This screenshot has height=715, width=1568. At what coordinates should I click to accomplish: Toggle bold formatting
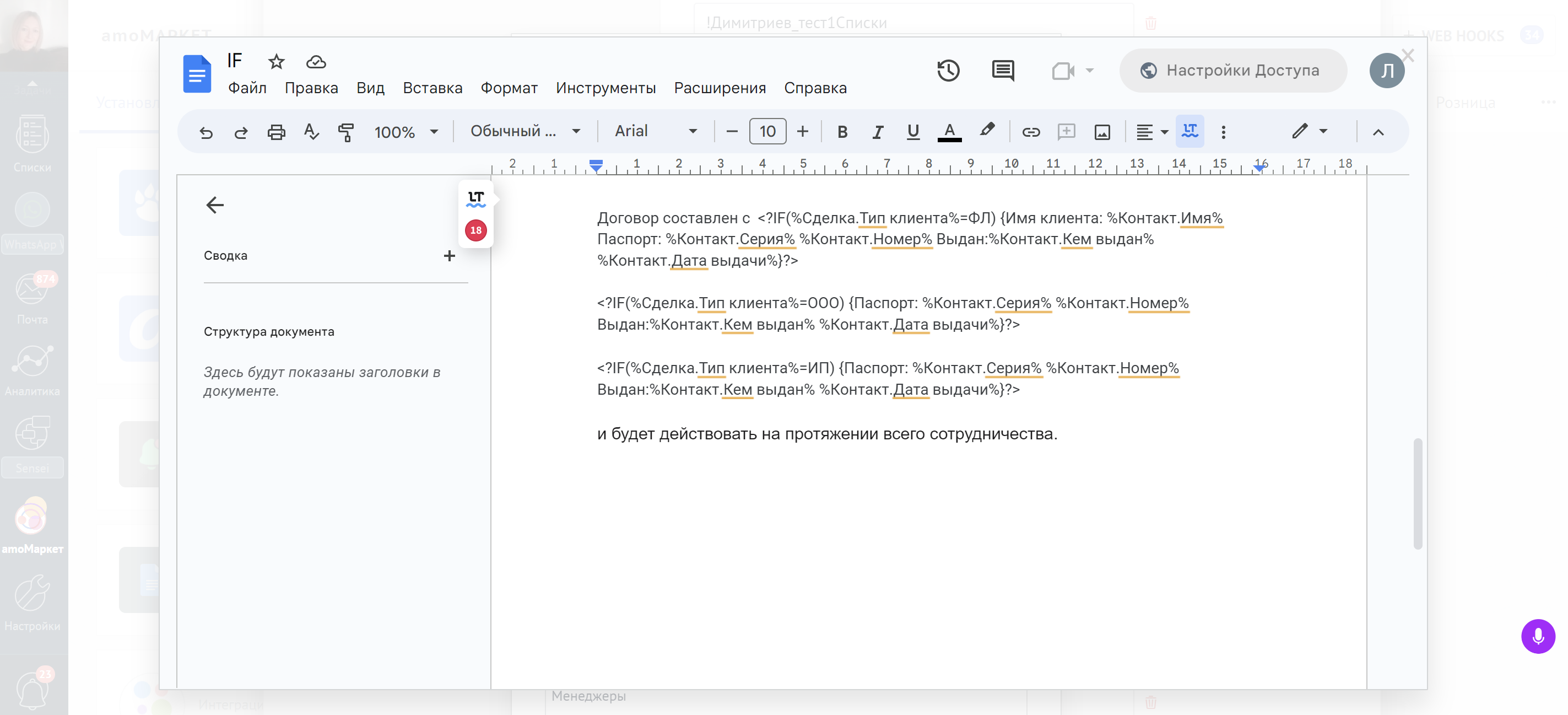tap(842, 132)
